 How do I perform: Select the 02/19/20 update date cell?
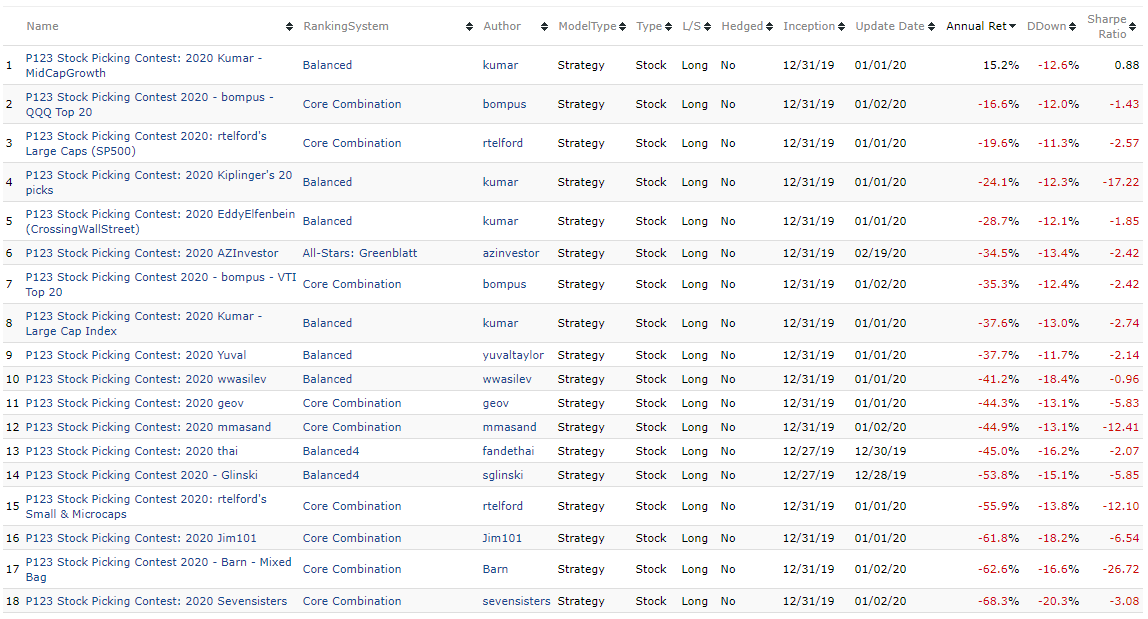[x=880, y=253]
